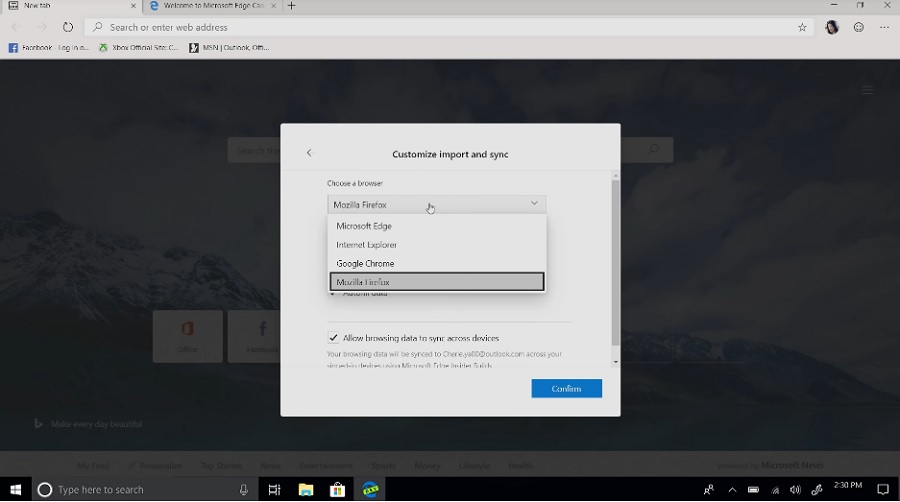Open Microsoft Store from taskbar
The height and width of the screenshot is (502, 900).
pyautogui.click(x=338, y=490)
